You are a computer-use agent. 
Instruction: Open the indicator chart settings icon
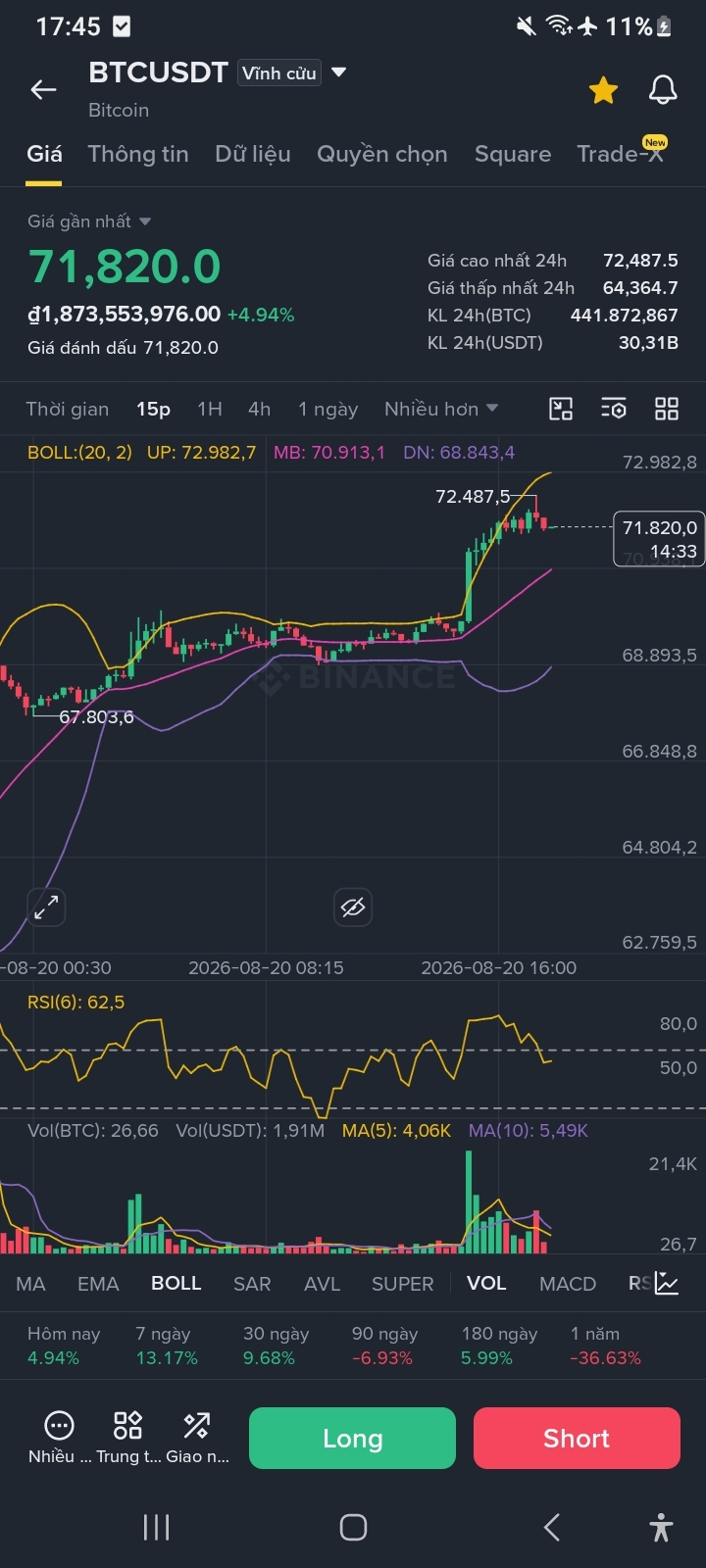(x=667, y=1283)
